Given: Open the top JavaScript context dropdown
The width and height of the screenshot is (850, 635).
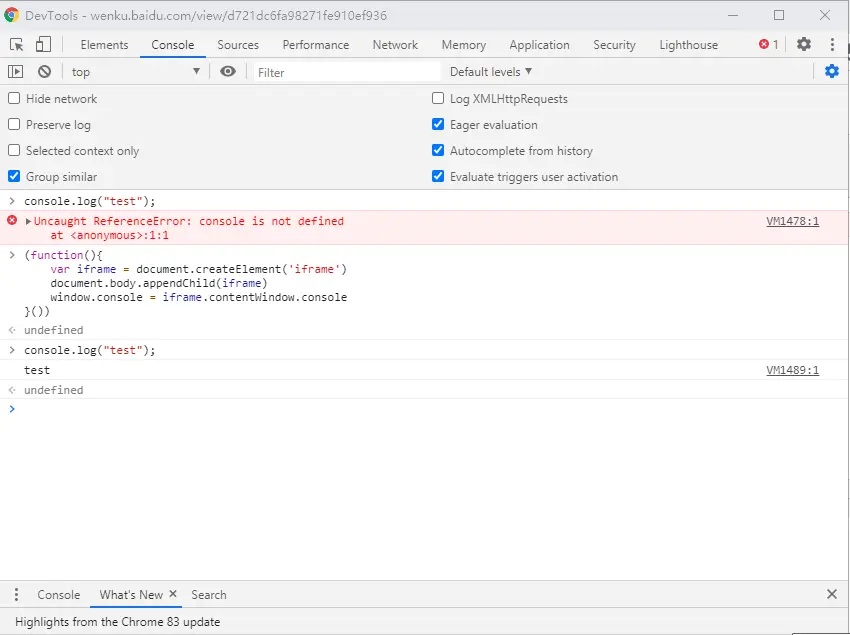Looking at the screenshot, I should click(135, 71).
